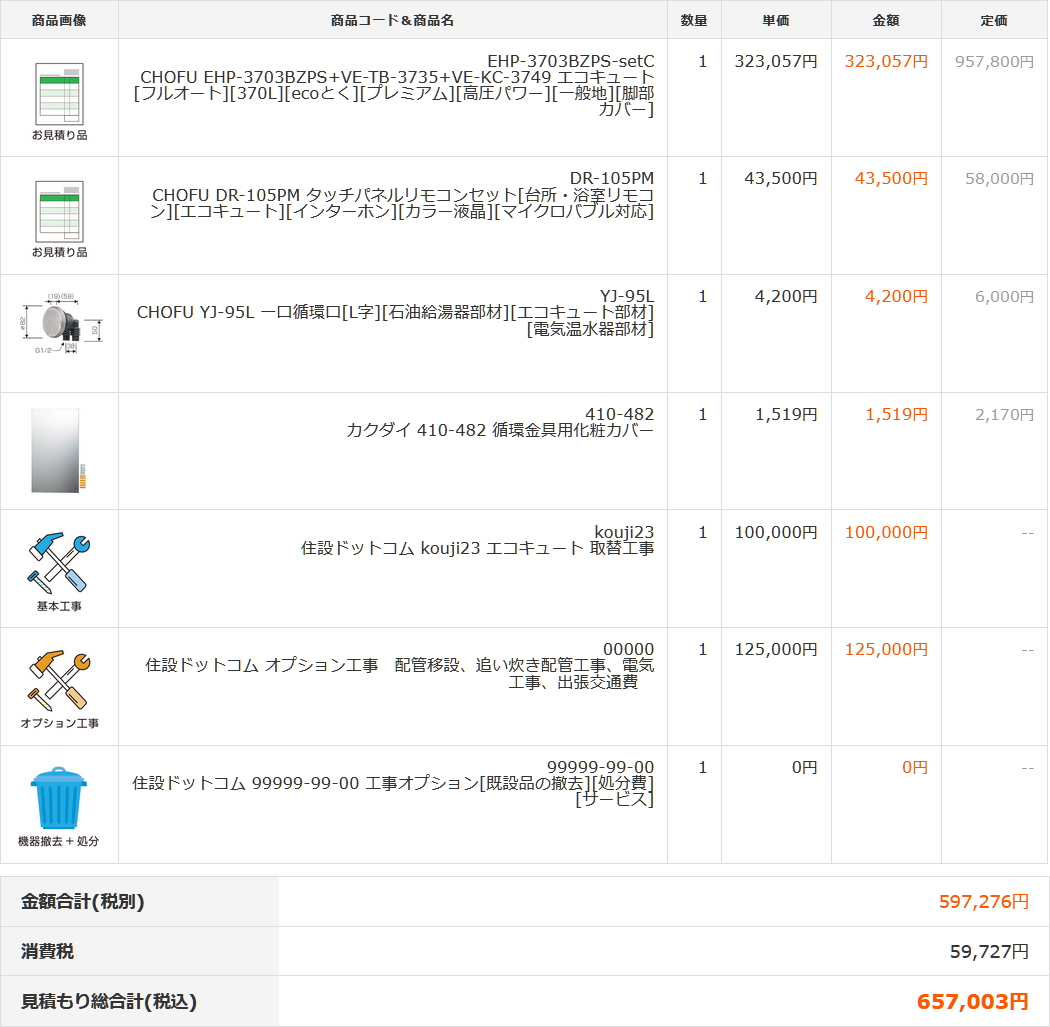Click the black unit price 100,000円
1050x1027 pixels.
(x=776, y=532)
